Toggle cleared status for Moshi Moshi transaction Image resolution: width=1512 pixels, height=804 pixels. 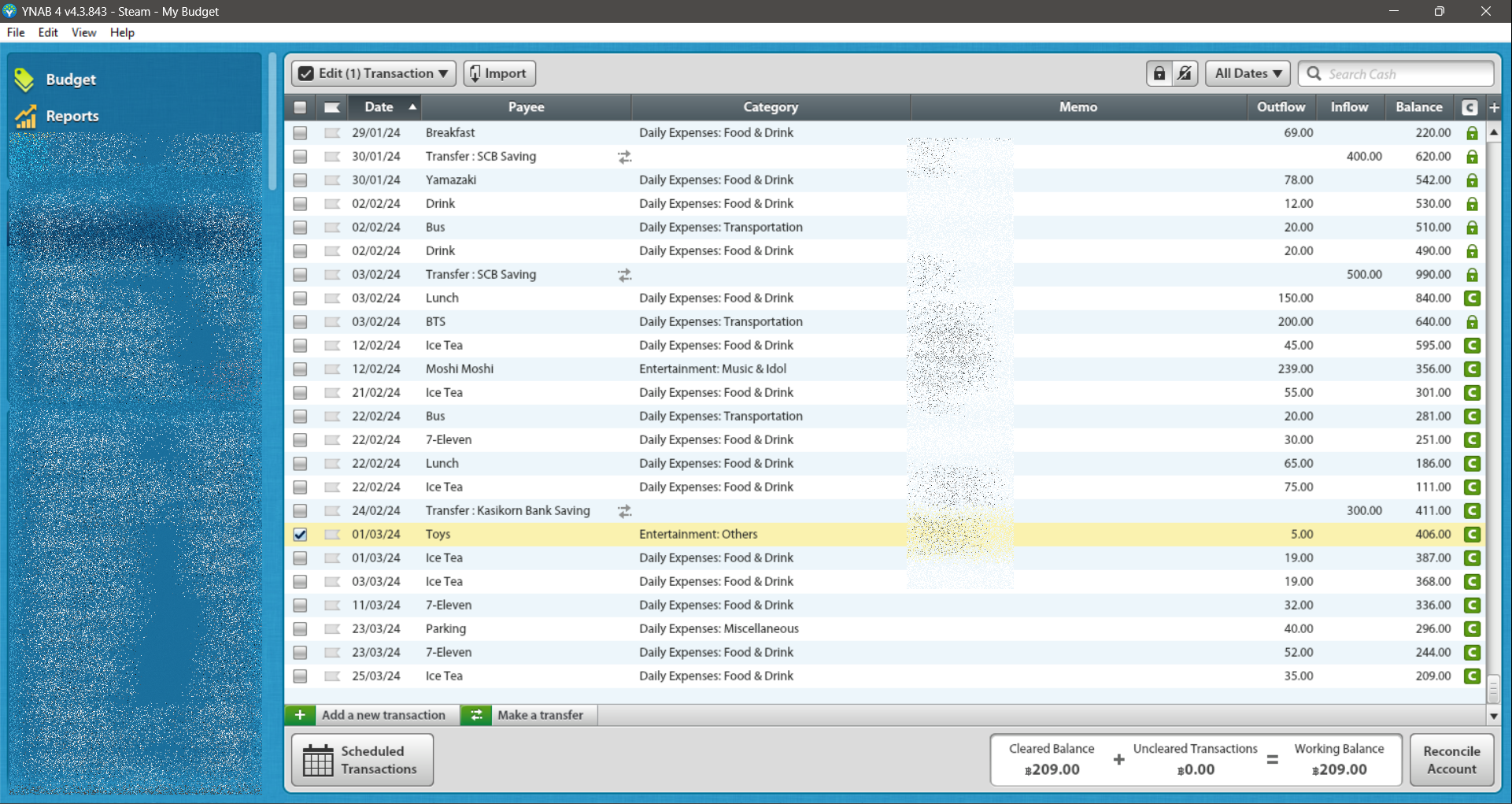pos(1472,369)
